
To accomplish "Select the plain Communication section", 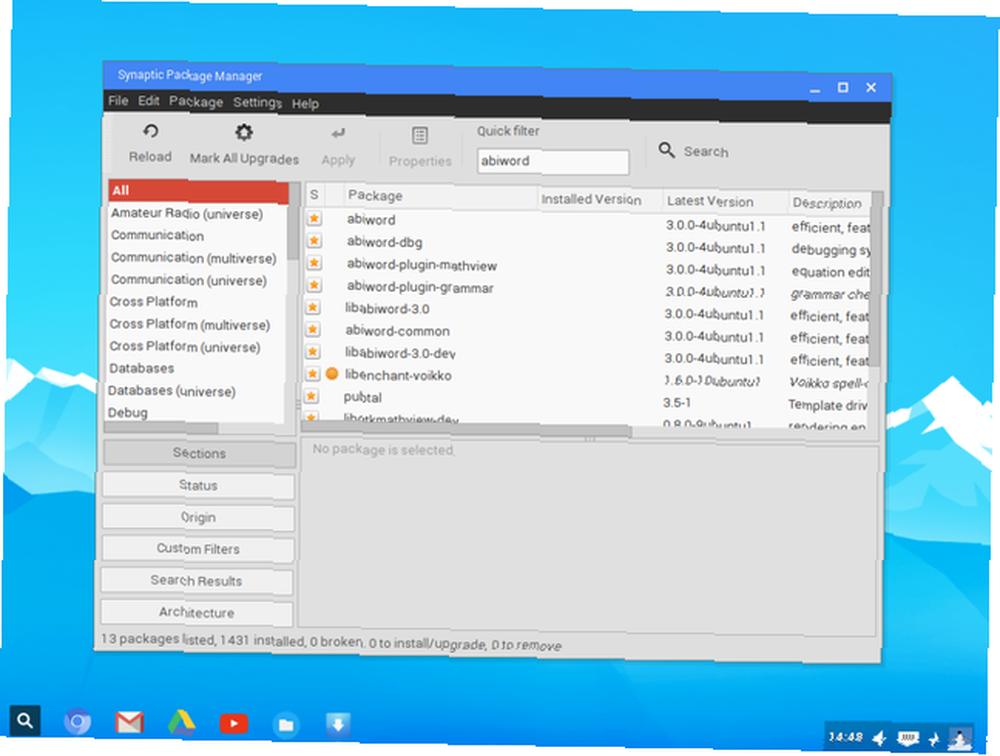I will coord(158,235).
